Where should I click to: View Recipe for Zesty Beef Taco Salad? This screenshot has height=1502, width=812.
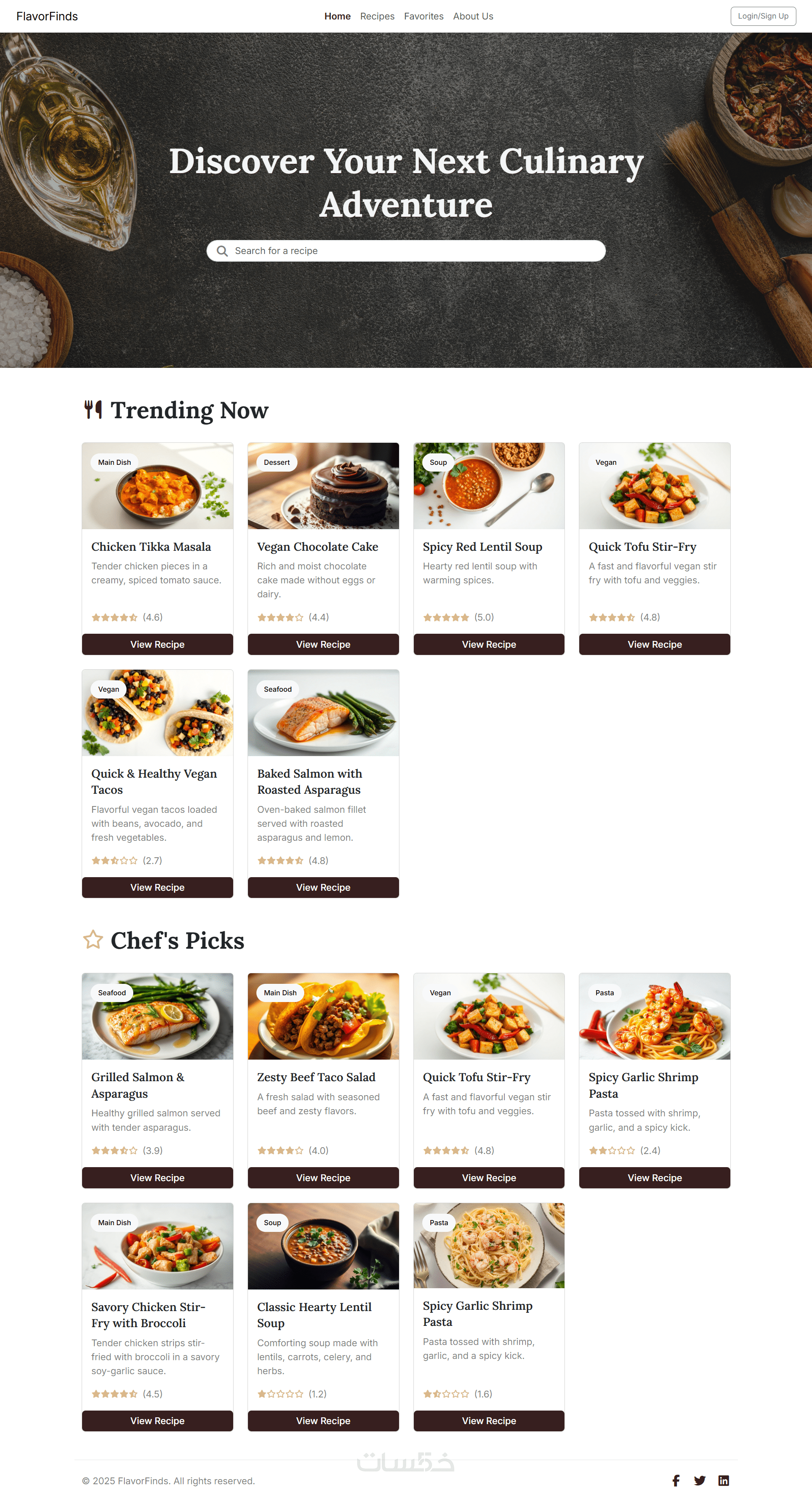[x=323, y=1177]
